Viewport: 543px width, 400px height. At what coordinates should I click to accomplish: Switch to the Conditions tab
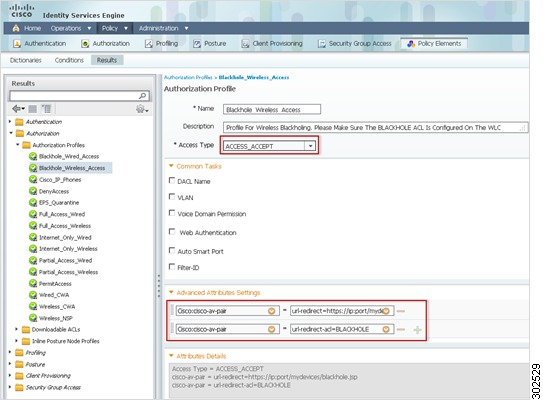69,60
